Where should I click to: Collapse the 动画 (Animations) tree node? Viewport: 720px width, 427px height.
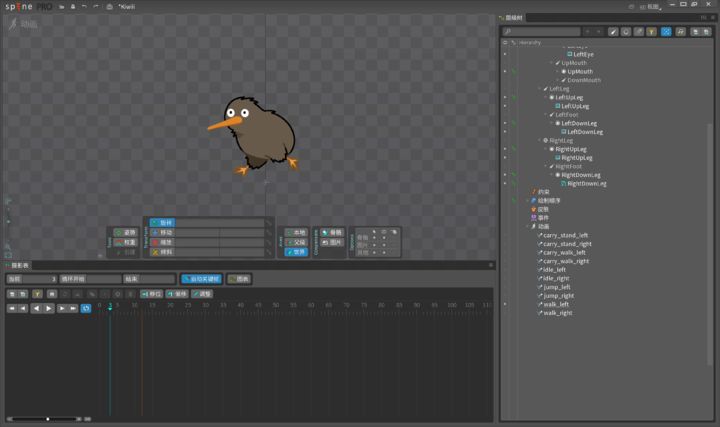527,226
